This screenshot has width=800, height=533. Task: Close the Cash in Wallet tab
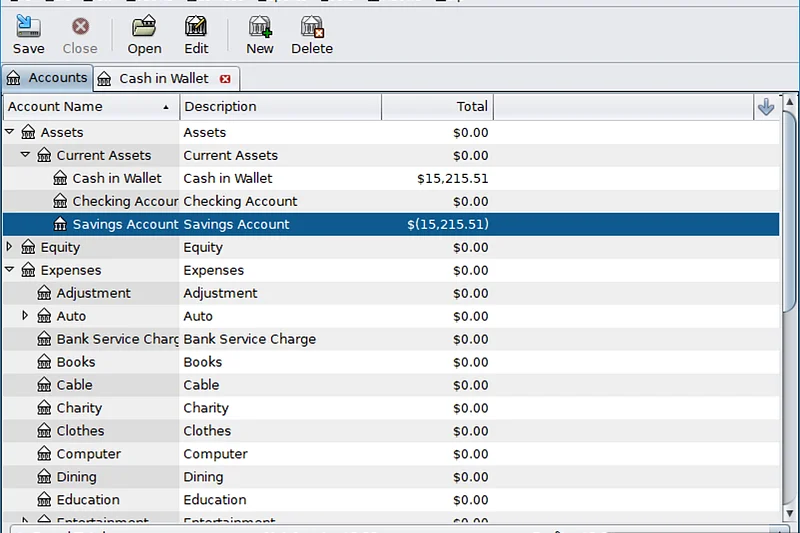[x=225, y=79]
